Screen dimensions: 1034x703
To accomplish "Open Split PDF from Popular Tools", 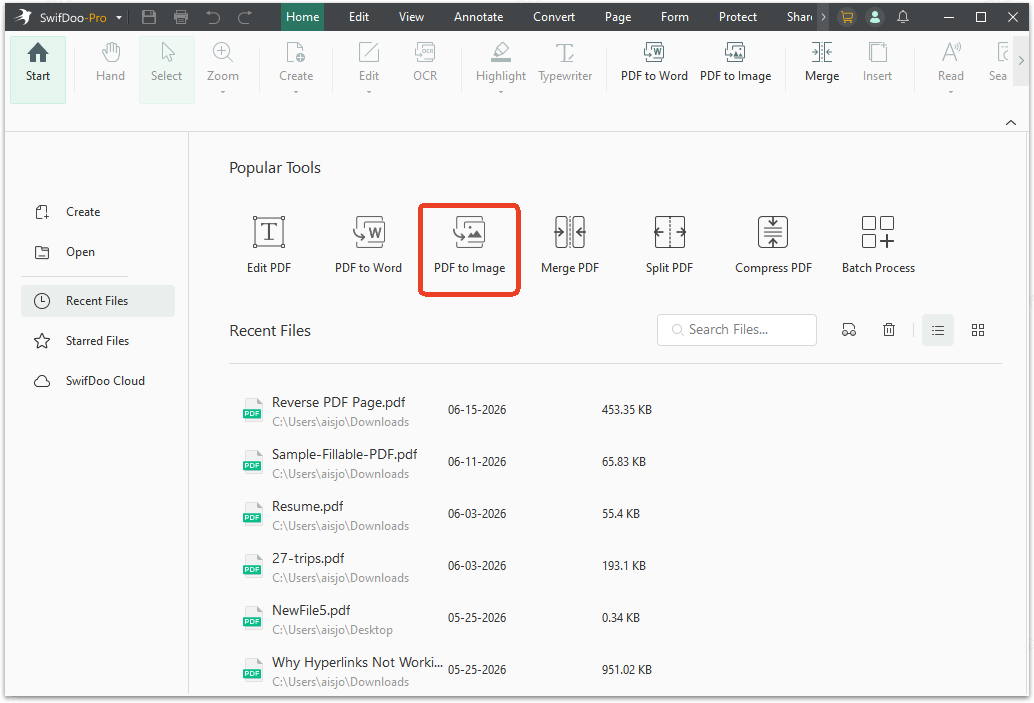I will pos(669,245).
